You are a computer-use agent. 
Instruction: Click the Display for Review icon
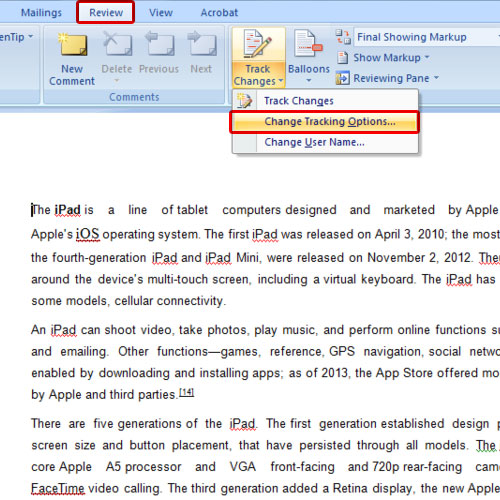[343, 37]
